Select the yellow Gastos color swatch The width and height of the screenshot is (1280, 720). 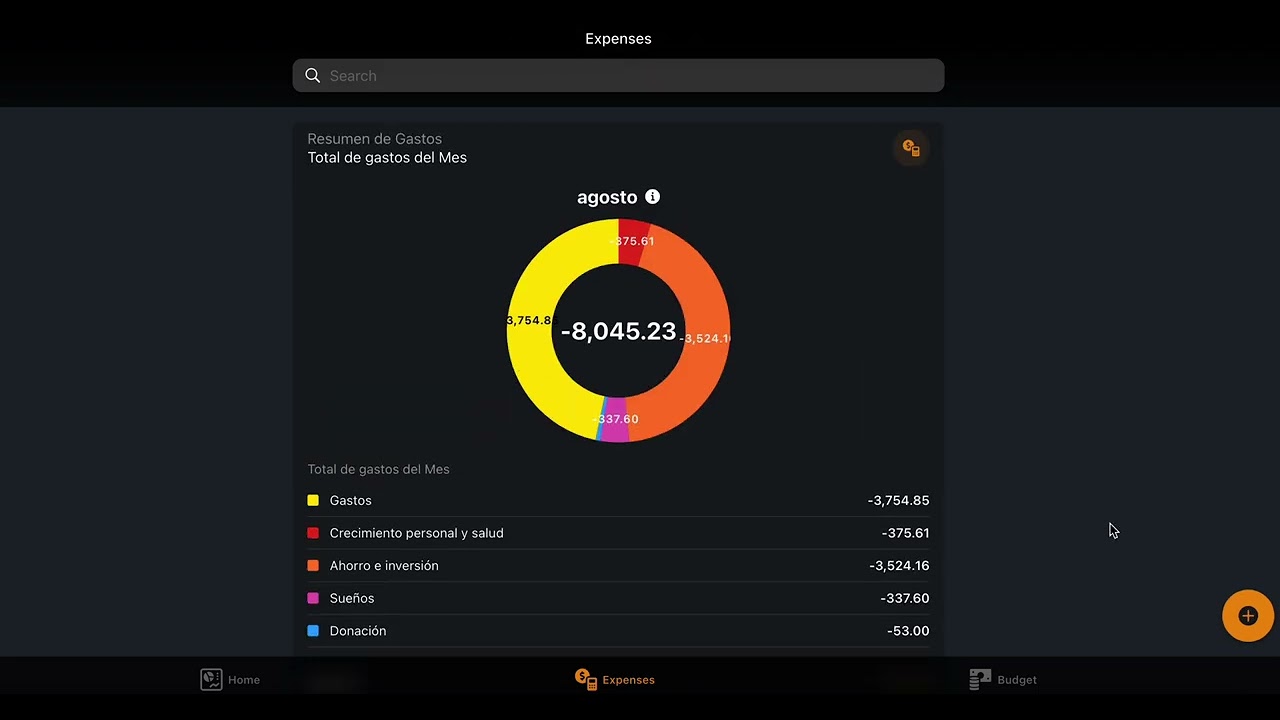click(x=313, y=501)
